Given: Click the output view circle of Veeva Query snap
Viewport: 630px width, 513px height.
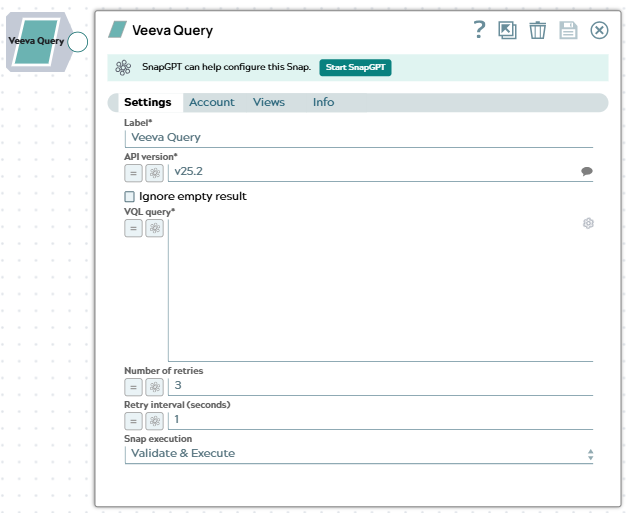Looking at the screenshot, I should (x=78, y=42).
